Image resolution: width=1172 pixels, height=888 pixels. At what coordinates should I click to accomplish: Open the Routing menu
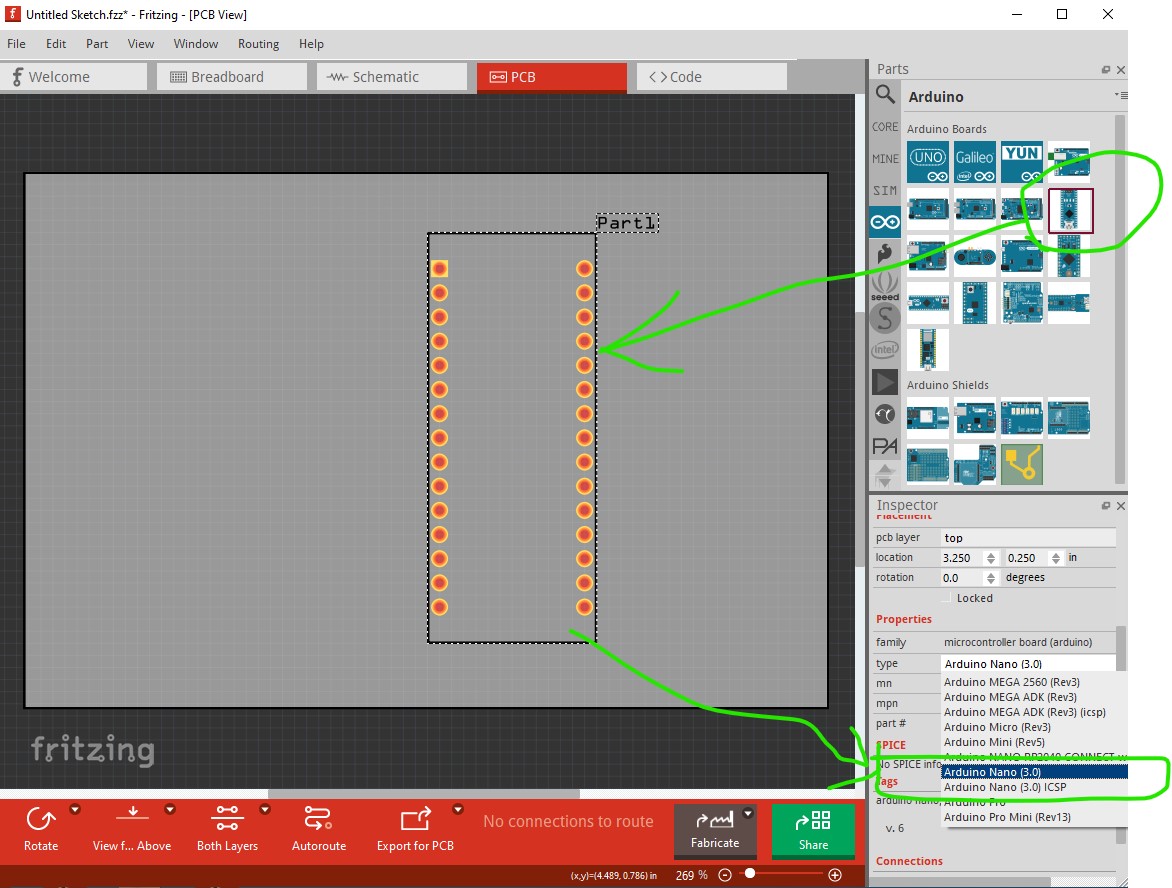pyautogui.click(x=258, y=43)
